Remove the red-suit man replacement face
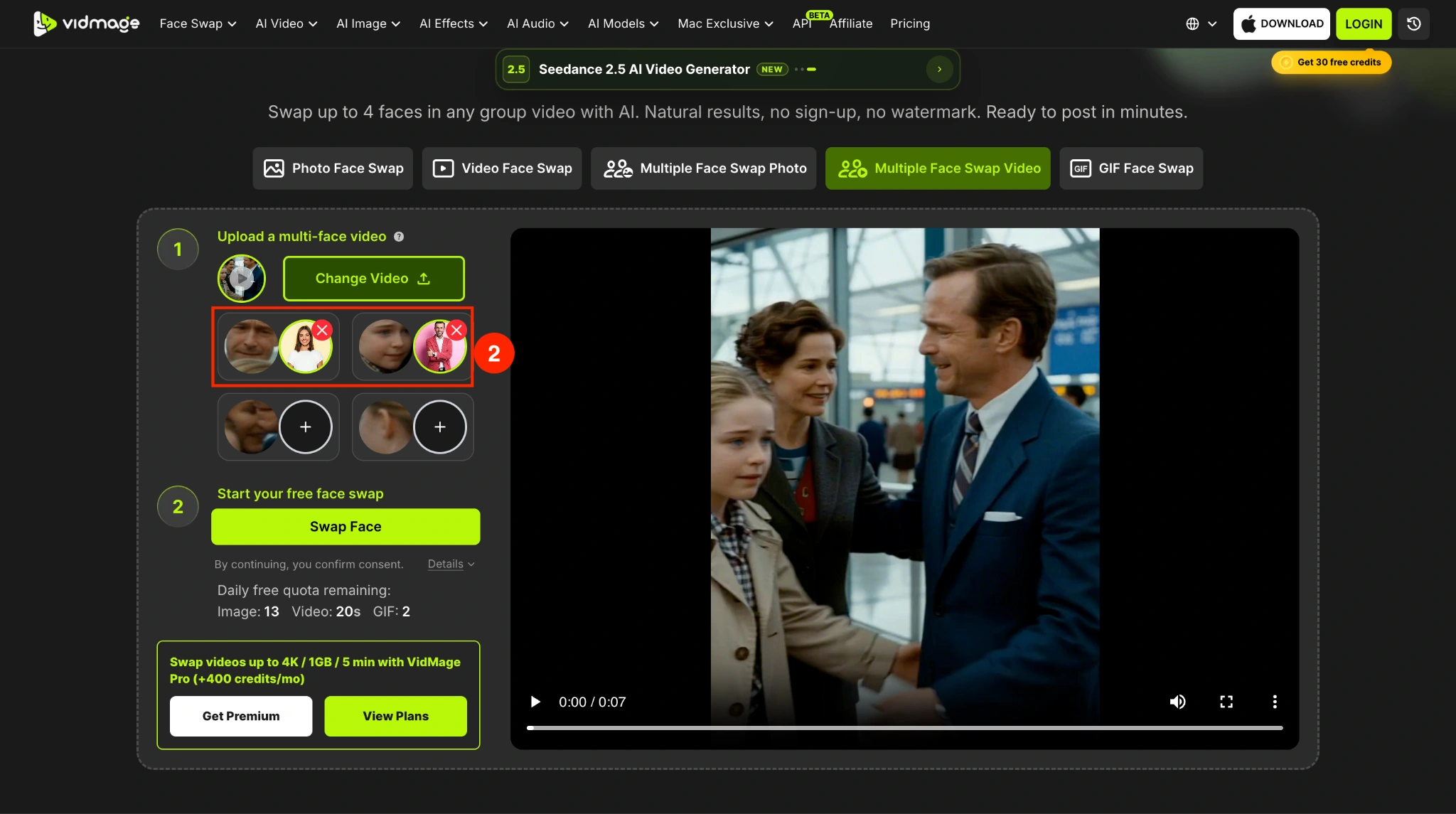This screenshot has width=1456, height=814. 457,330
